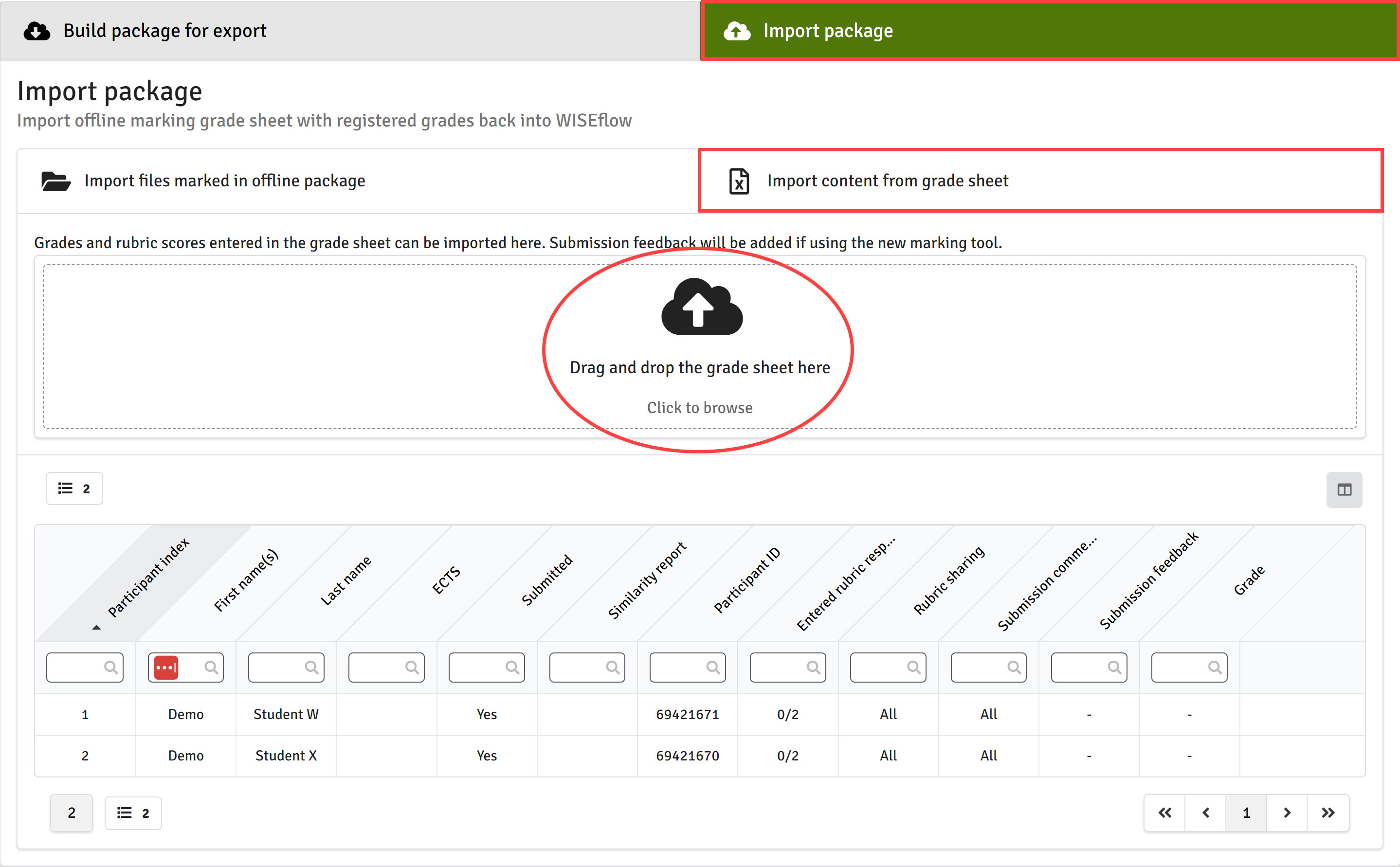
Task: Open the Import package tab
Action: (x=1050, y=30)
